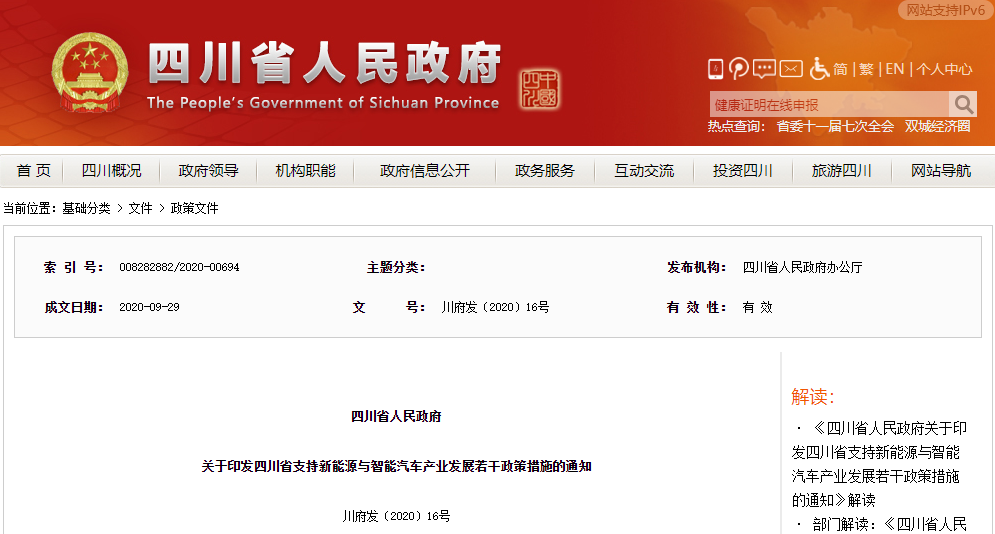Open the 政务服务 navigation menu

[x=545, y=171]
